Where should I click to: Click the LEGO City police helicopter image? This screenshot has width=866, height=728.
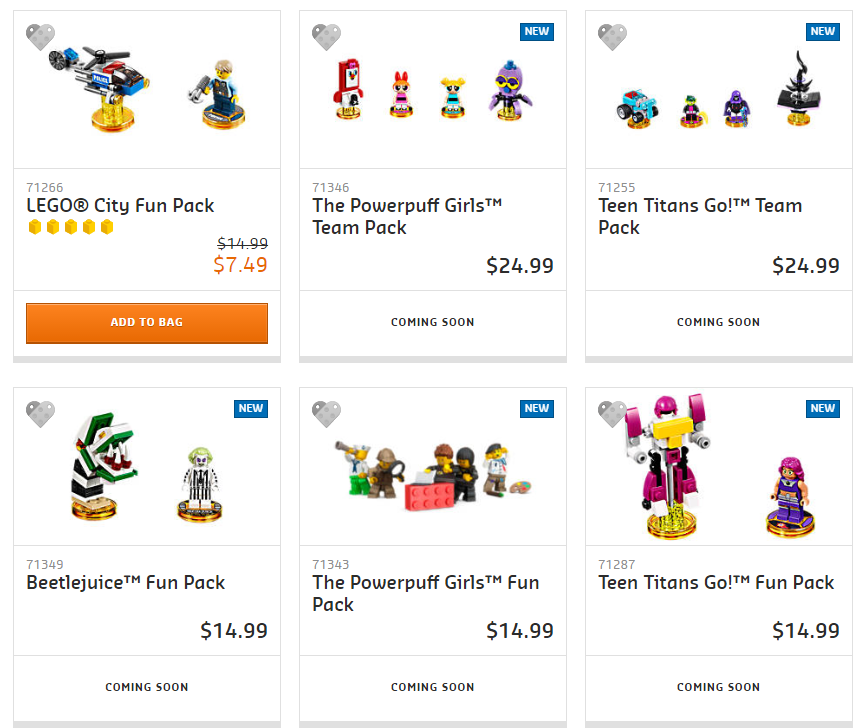click(x=93, y=85)
